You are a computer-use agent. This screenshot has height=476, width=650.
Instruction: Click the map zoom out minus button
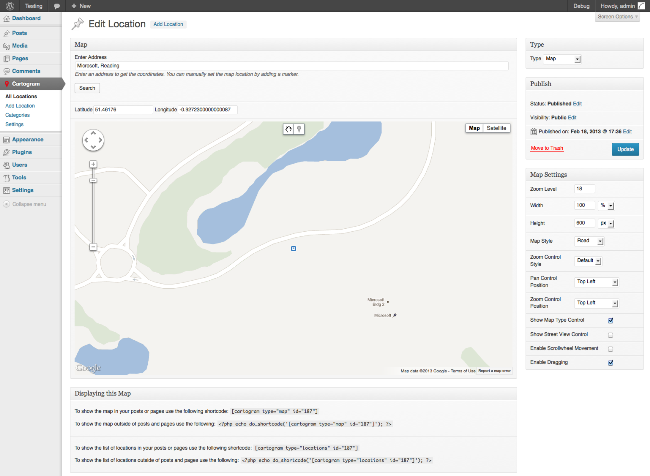coord(93,246)
